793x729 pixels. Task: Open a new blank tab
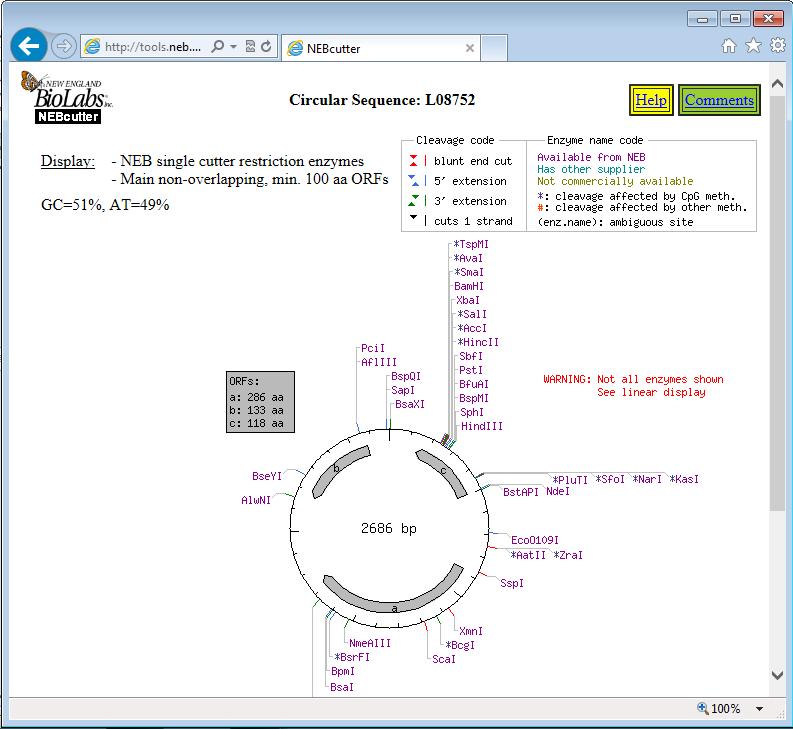pos(494,49)
